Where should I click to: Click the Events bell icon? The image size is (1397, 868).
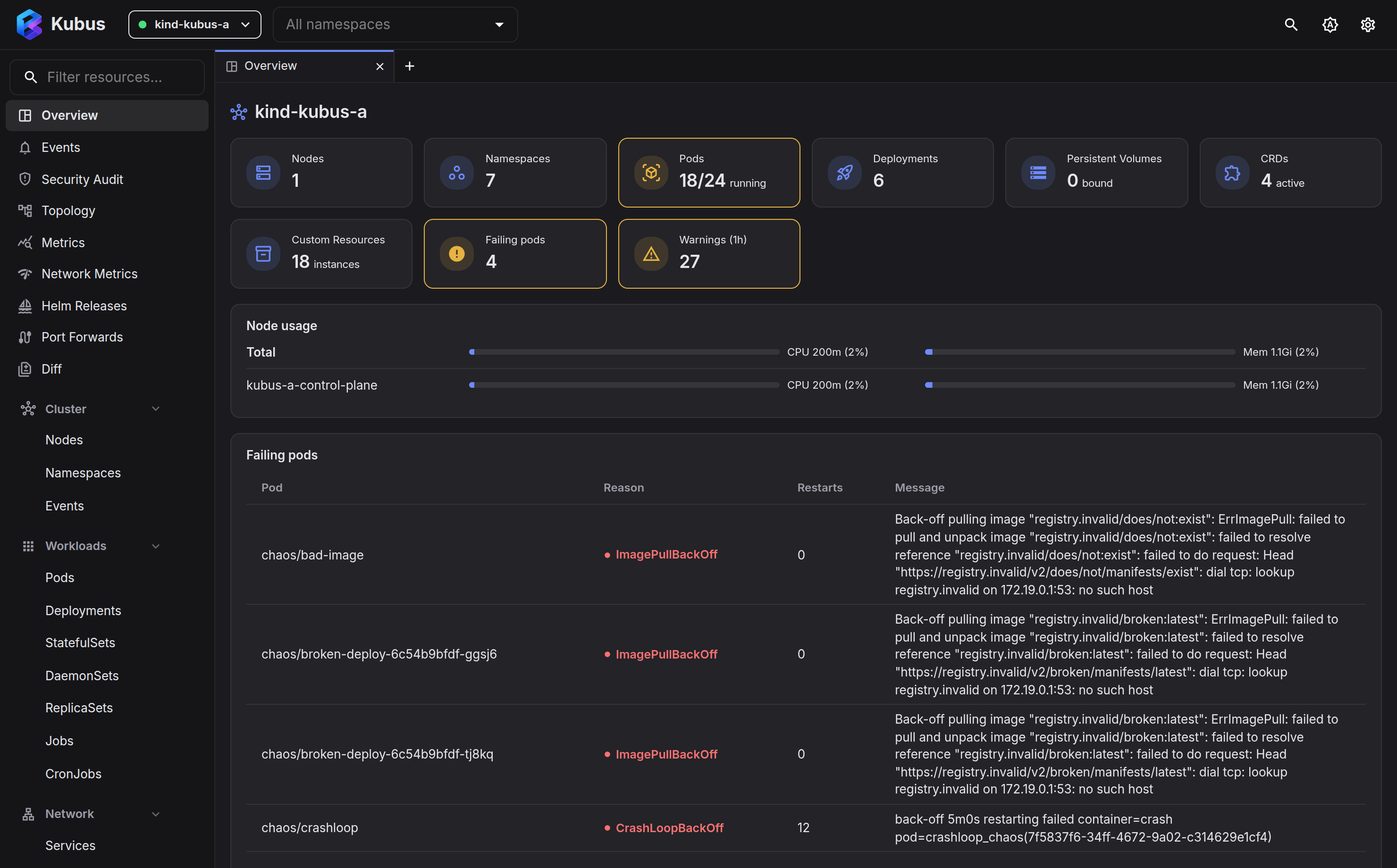[25, 148]
